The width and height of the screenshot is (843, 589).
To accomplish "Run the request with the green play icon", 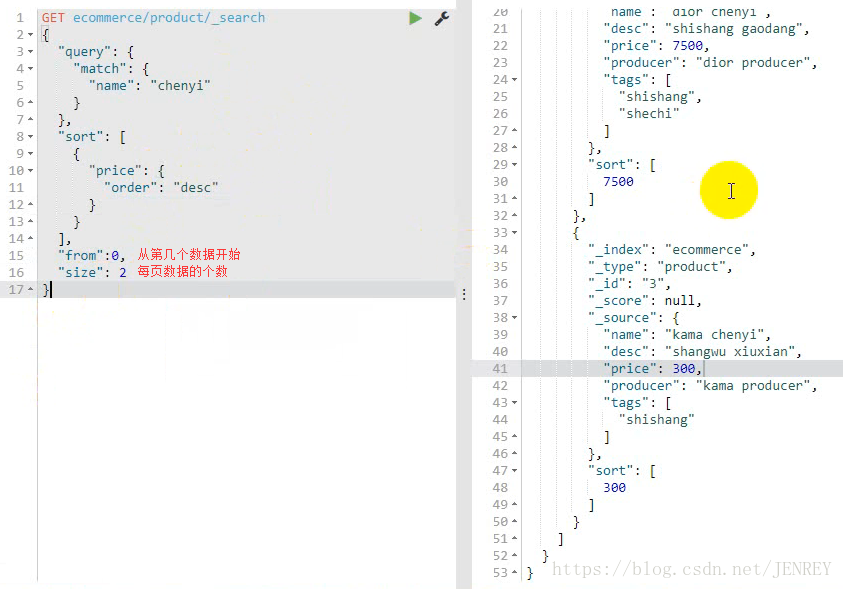I will (415, 18).
